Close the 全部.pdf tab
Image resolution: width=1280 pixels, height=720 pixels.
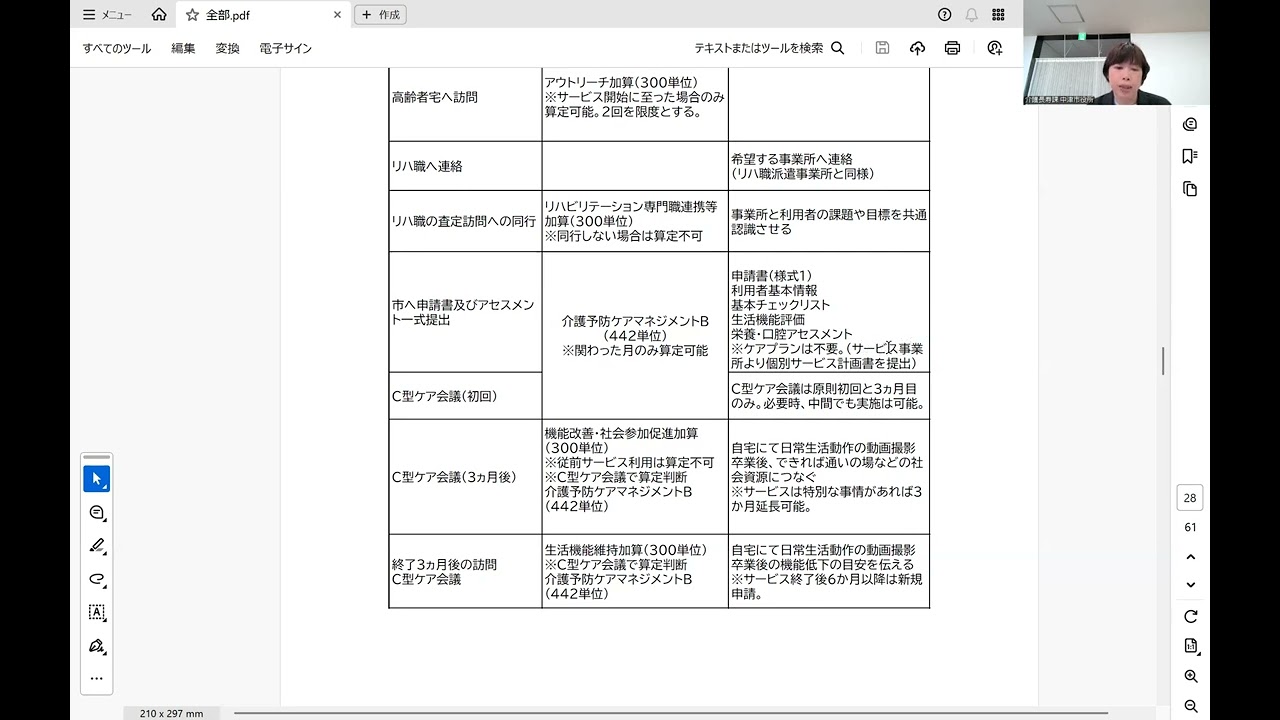tap(337, 15)
